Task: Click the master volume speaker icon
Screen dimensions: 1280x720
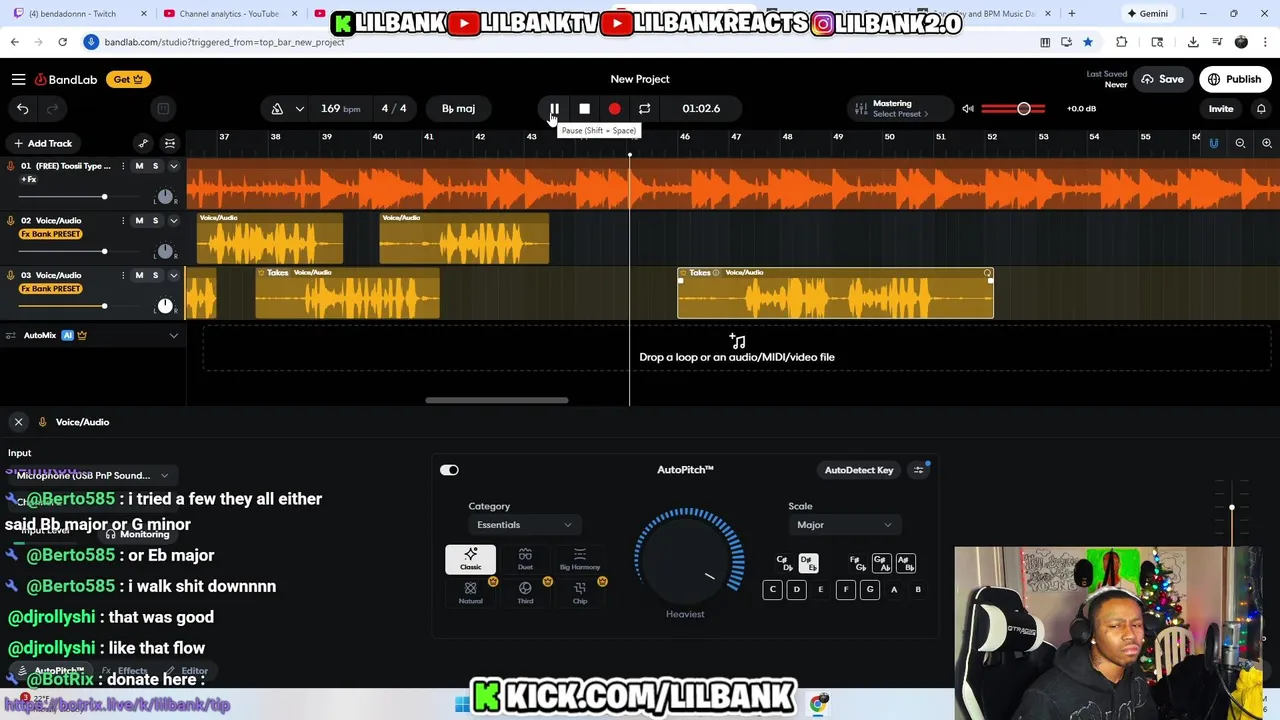Action: (967, 108)
